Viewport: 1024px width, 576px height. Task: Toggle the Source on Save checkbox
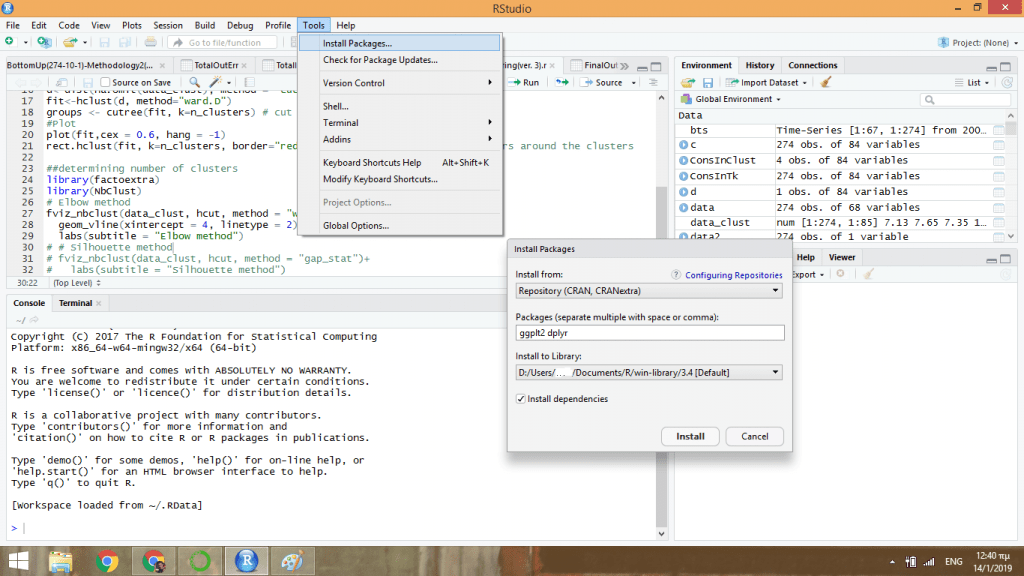(106, 82)
